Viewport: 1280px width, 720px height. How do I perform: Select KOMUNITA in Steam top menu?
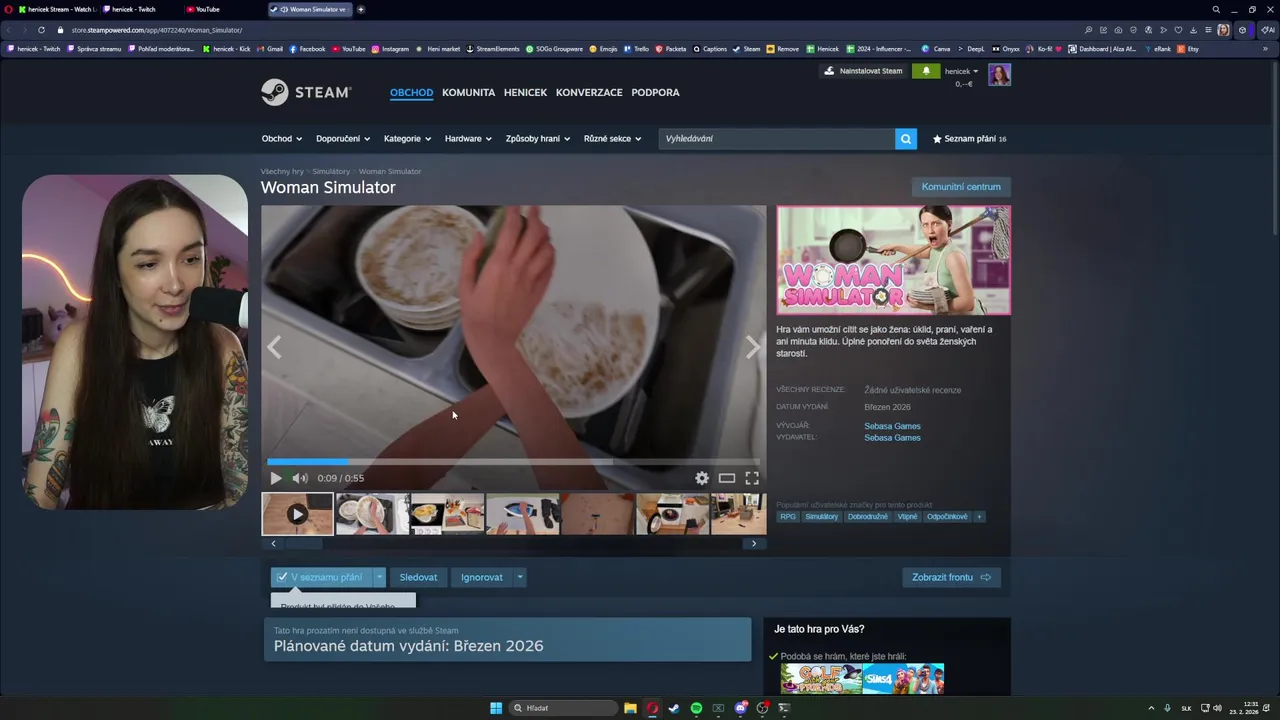point(468,92)
